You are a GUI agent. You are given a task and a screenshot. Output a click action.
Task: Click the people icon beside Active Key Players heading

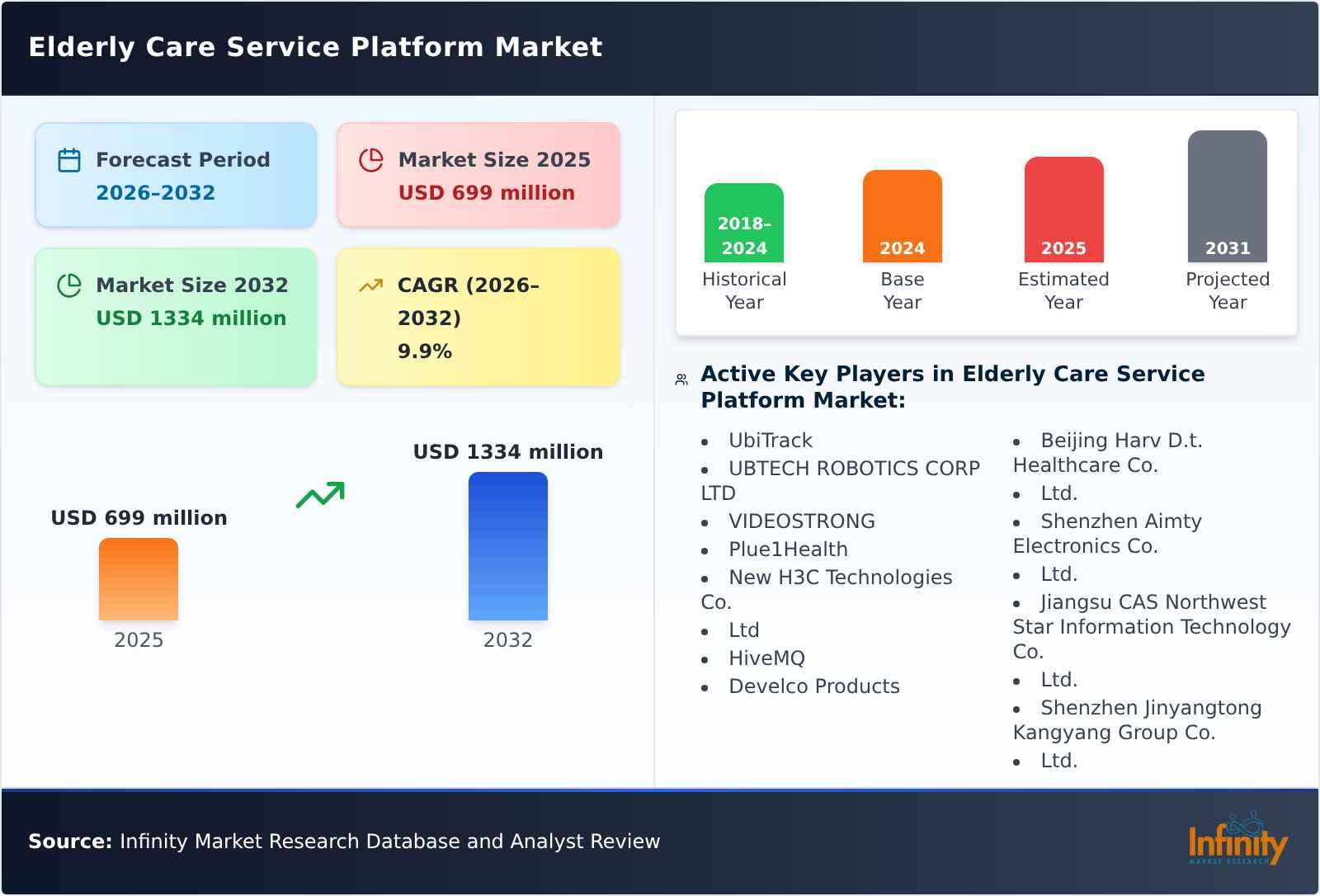point(680,378)
